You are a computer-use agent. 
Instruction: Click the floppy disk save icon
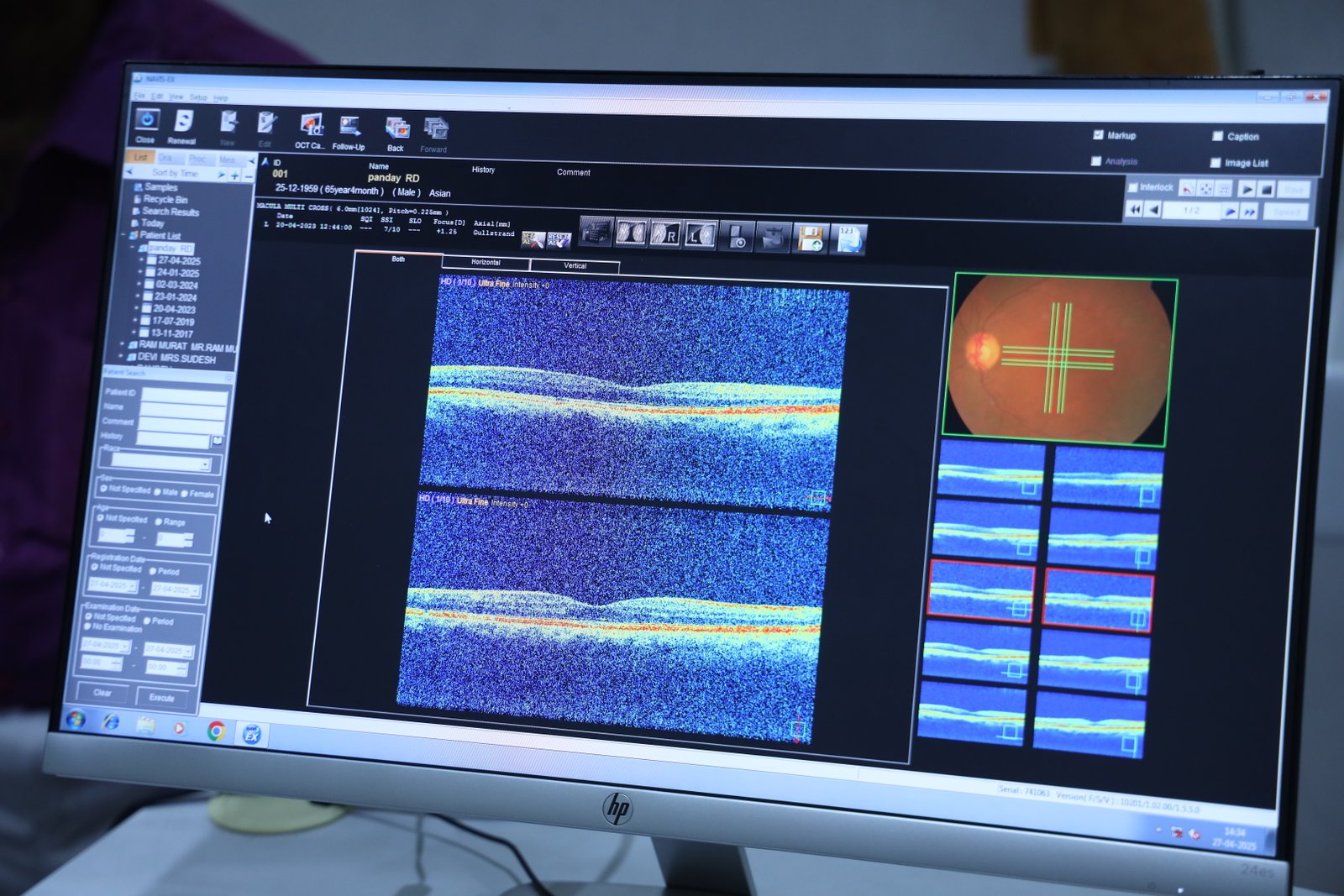coord(810,238)
